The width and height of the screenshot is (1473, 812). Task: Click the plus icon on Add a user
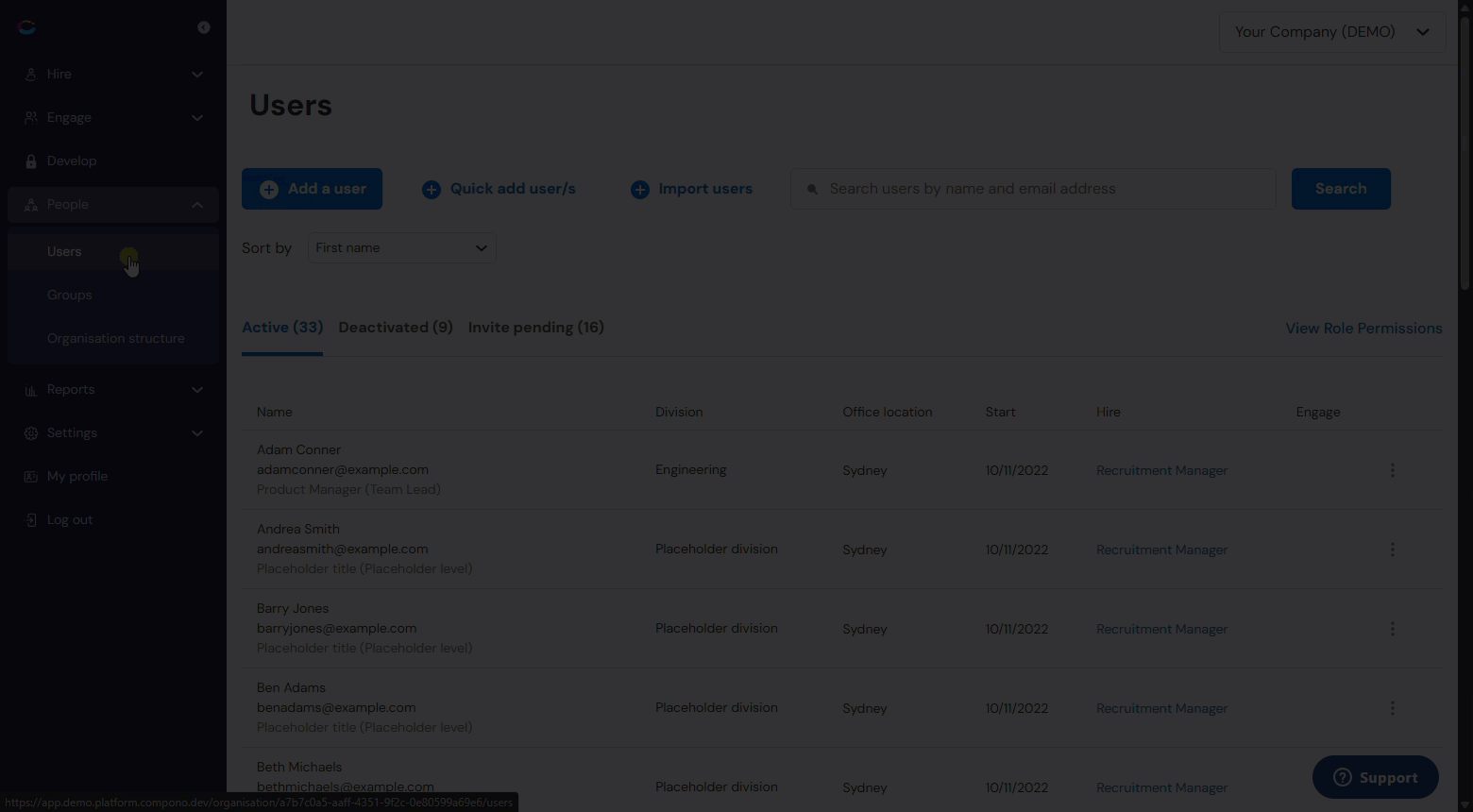(269, 189)
